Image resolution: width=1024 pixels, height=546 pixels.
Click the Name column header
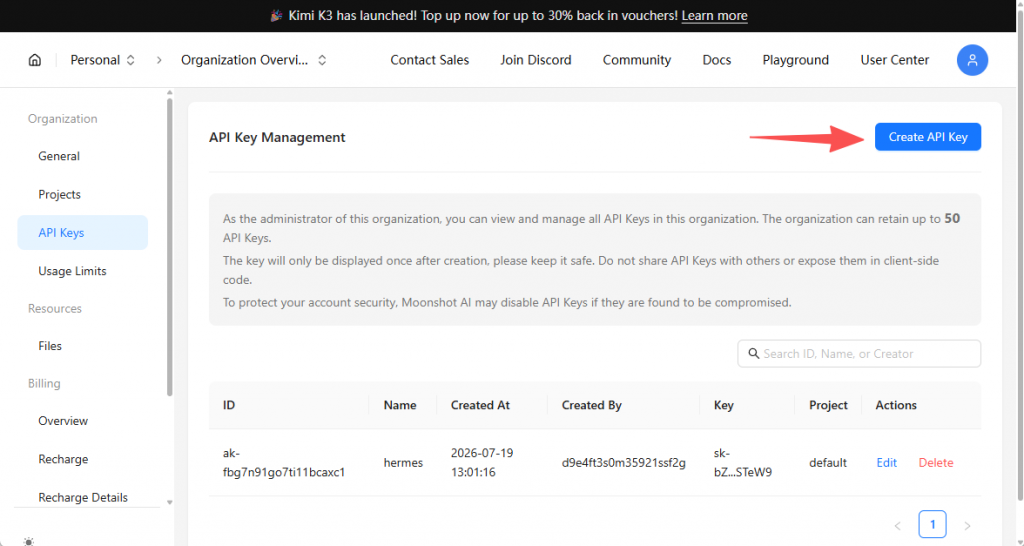tap(400, 405)
